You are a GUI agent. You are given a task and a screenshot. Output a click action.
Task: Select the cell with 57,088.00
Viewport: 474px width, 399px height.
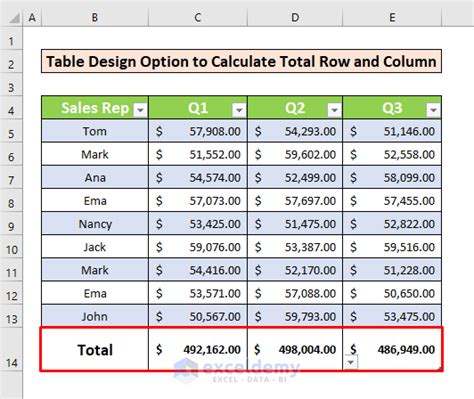pyautogui.click(x=295, y=293)
